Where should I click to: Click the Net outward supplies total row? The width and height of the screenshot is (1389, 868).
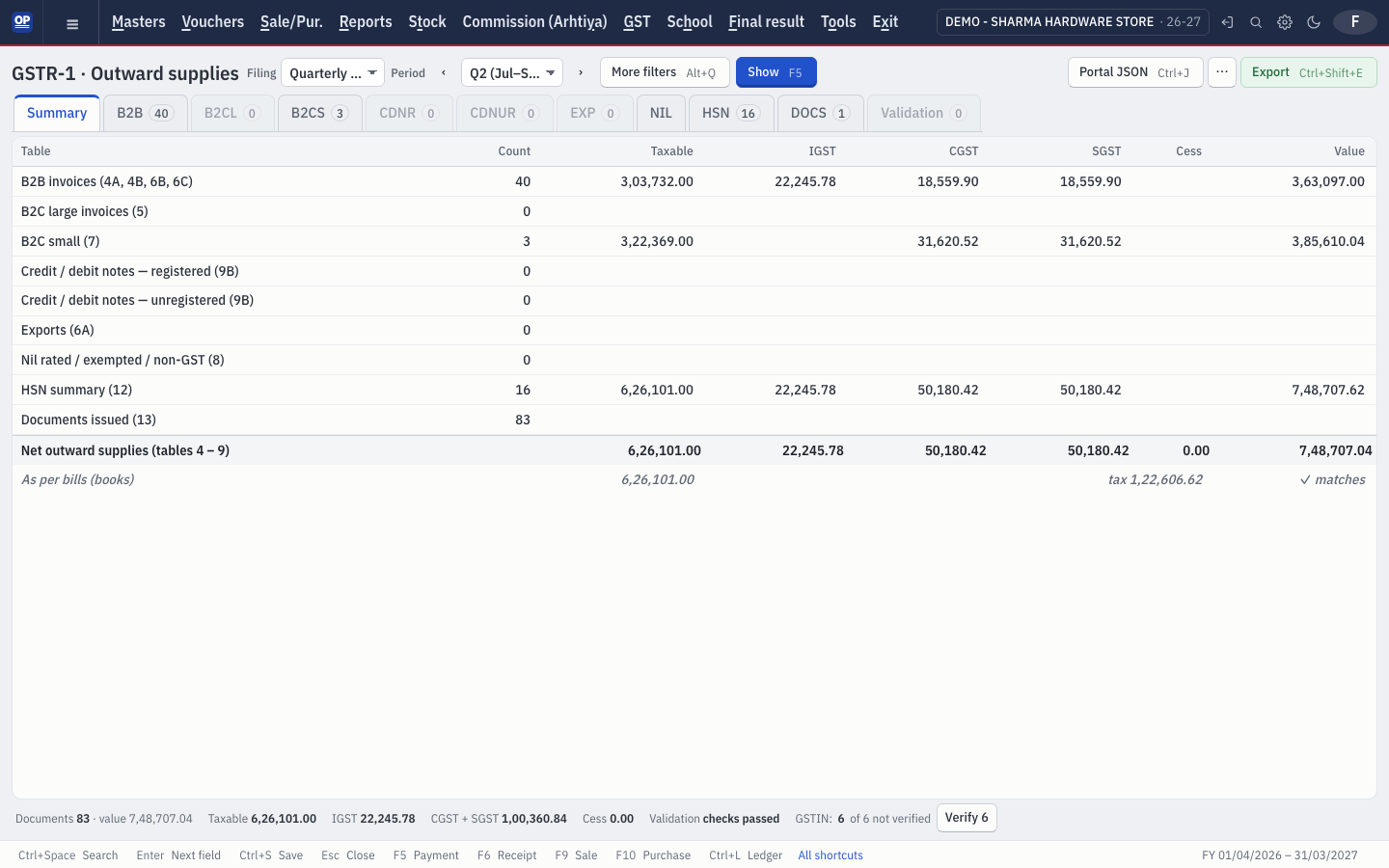[x=694, y=450]
